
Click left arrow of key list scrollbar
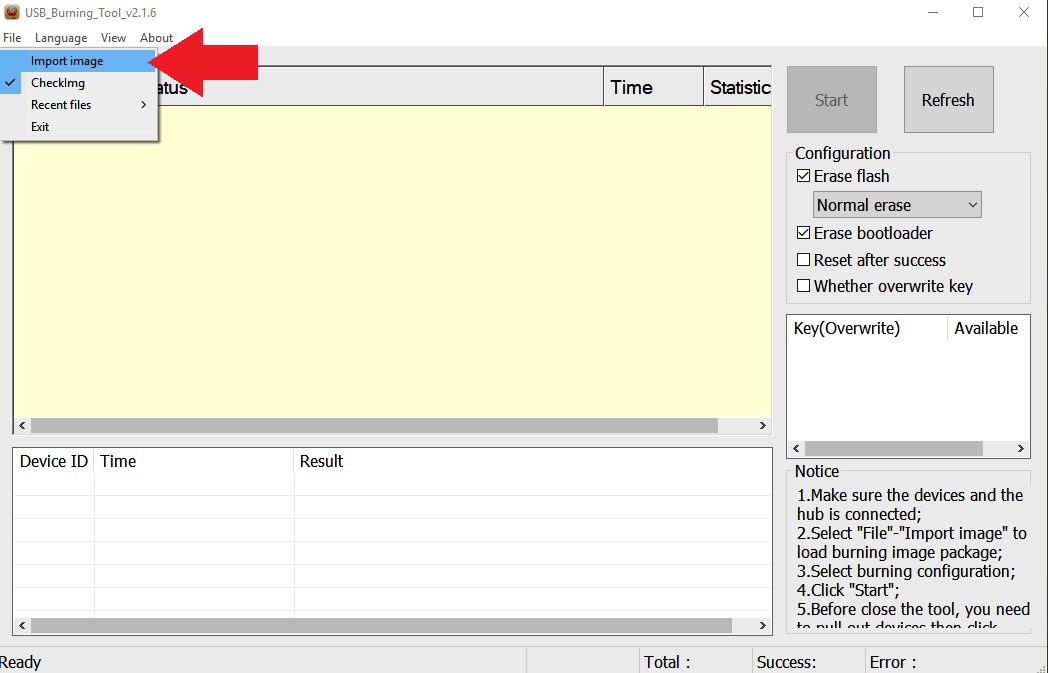(x=796, y=448)
